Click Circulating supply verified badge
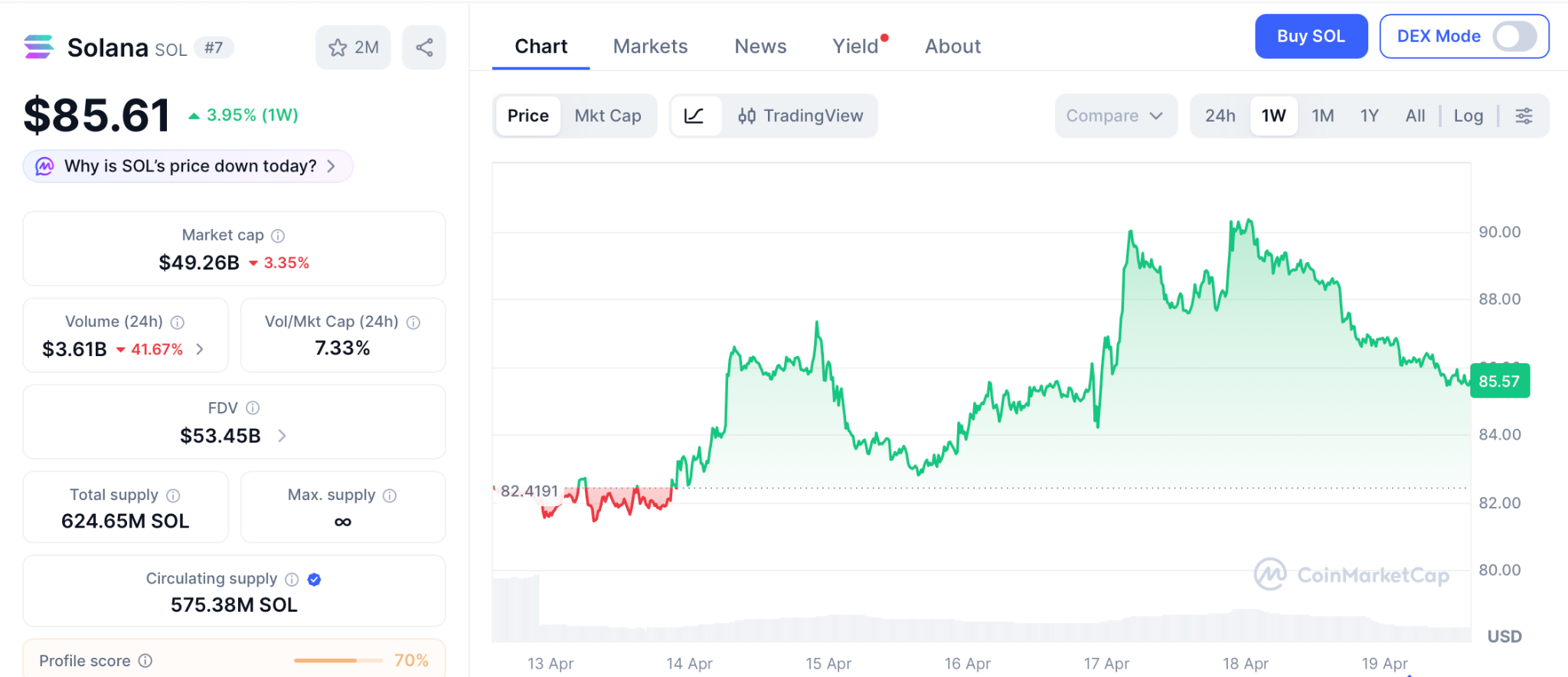 [x=314, y=580]
